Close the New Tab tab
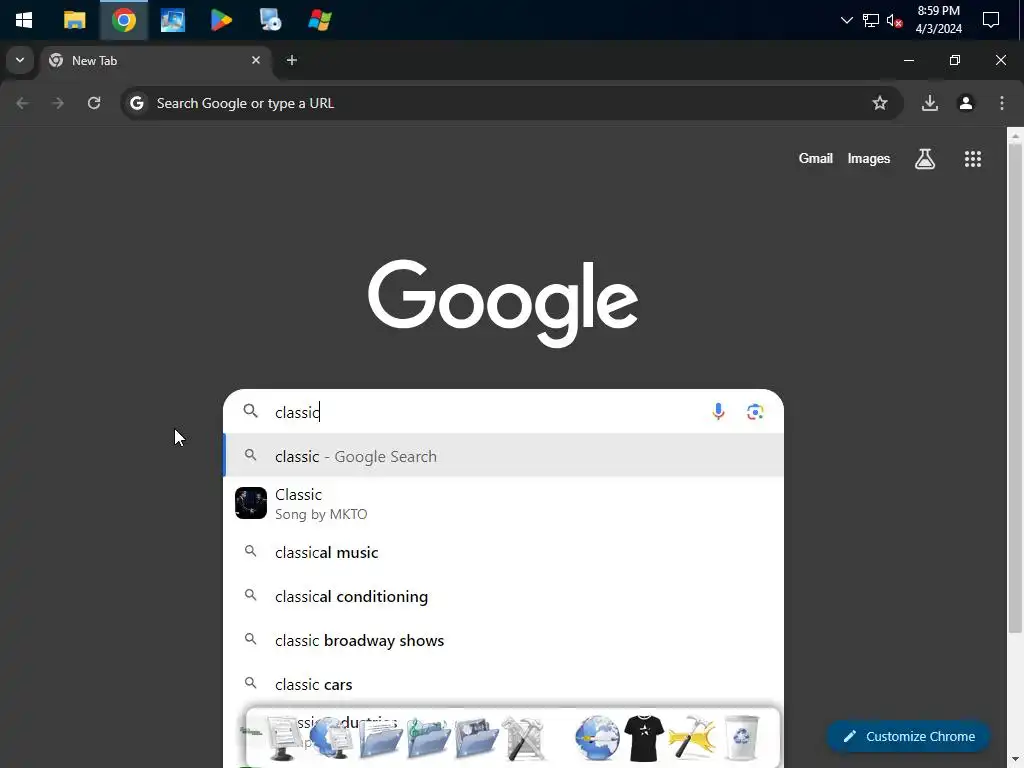Viewport: 1024px width, 768px height. tap(256, 60)
